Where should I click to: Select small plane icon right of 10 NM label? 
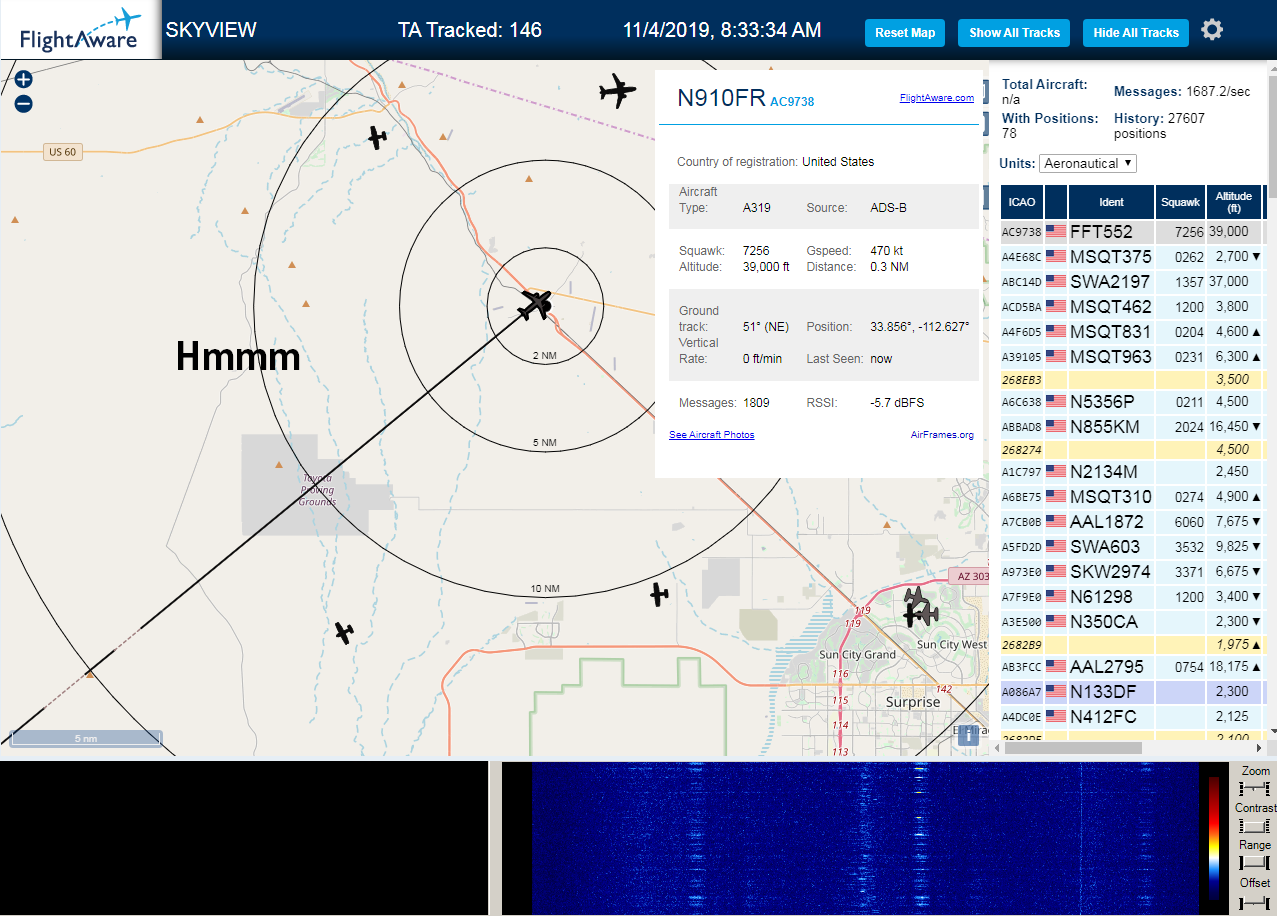[658, 594]
